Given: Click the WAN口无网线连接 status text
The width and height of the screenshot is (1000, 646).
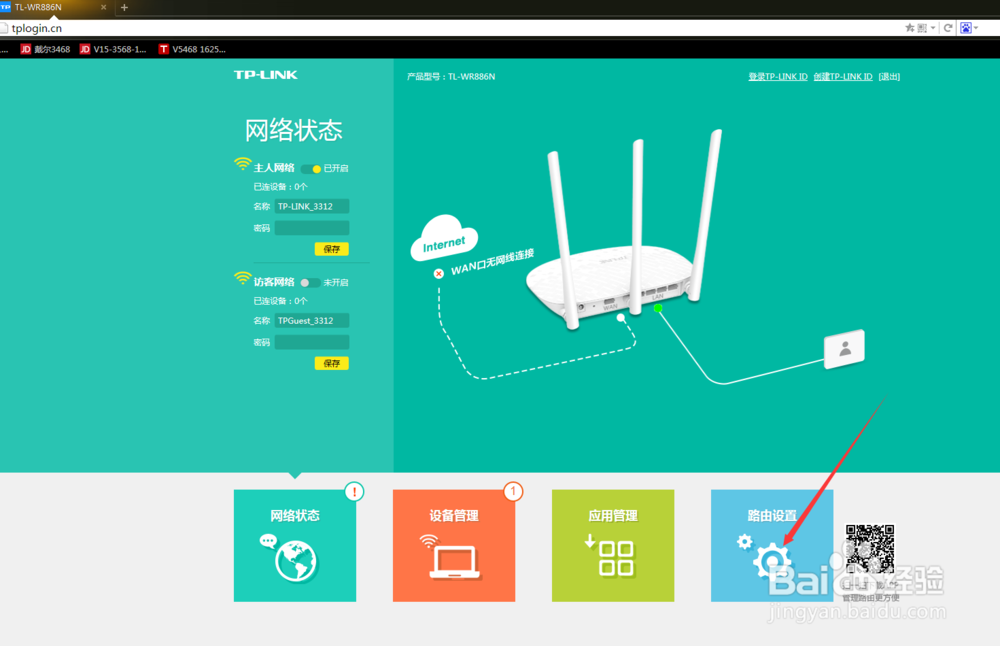Looking at the screenshot, I should [492, 262].
